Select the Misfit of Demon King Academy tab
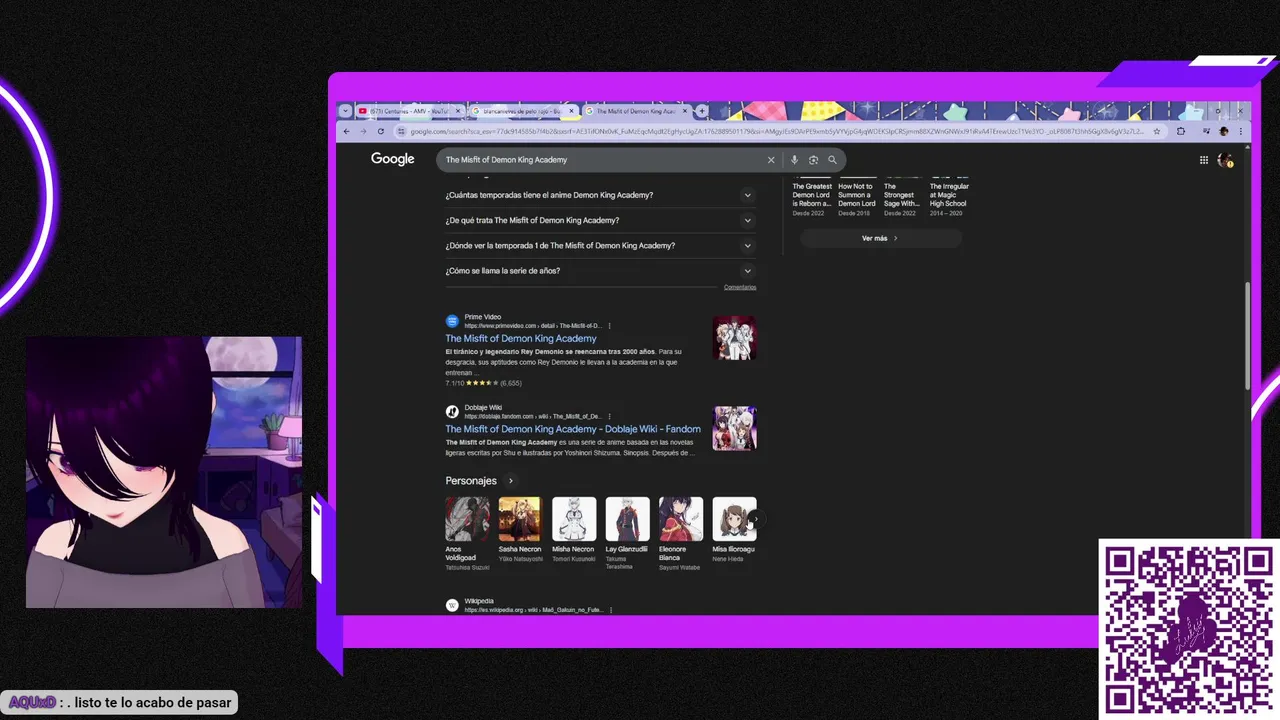Screen dimensions: 1280x720 tap(640, 111)
